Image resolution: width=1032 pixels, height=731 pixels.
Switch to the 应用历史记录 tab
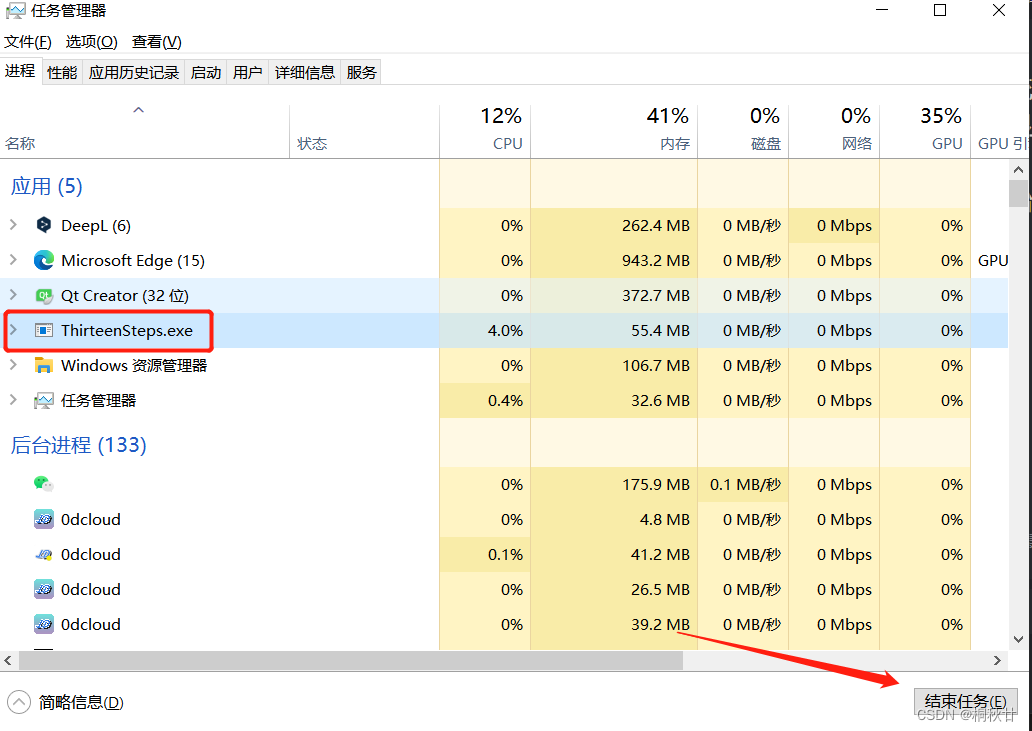pyautogui.click(x=134, y=72)
